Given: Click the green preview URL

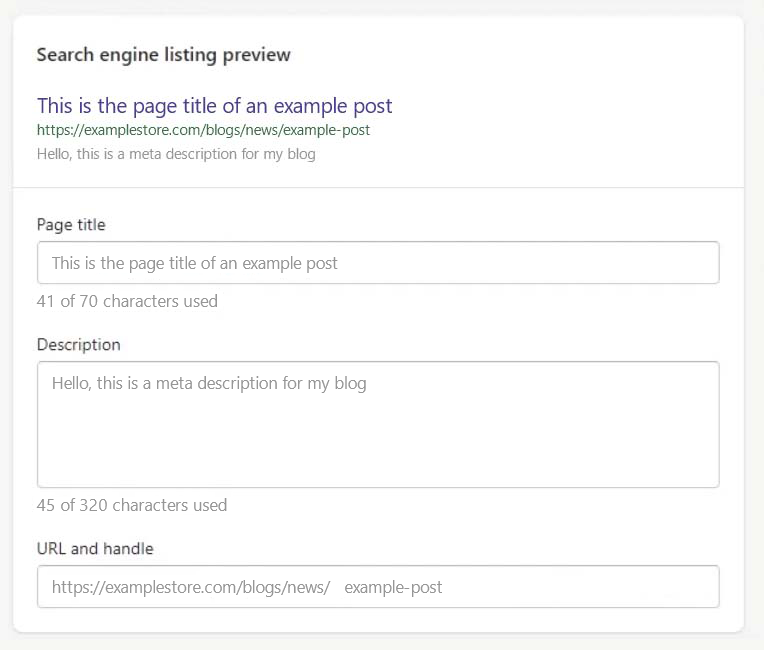Looking at the screenshot, I should coord(203,130).
